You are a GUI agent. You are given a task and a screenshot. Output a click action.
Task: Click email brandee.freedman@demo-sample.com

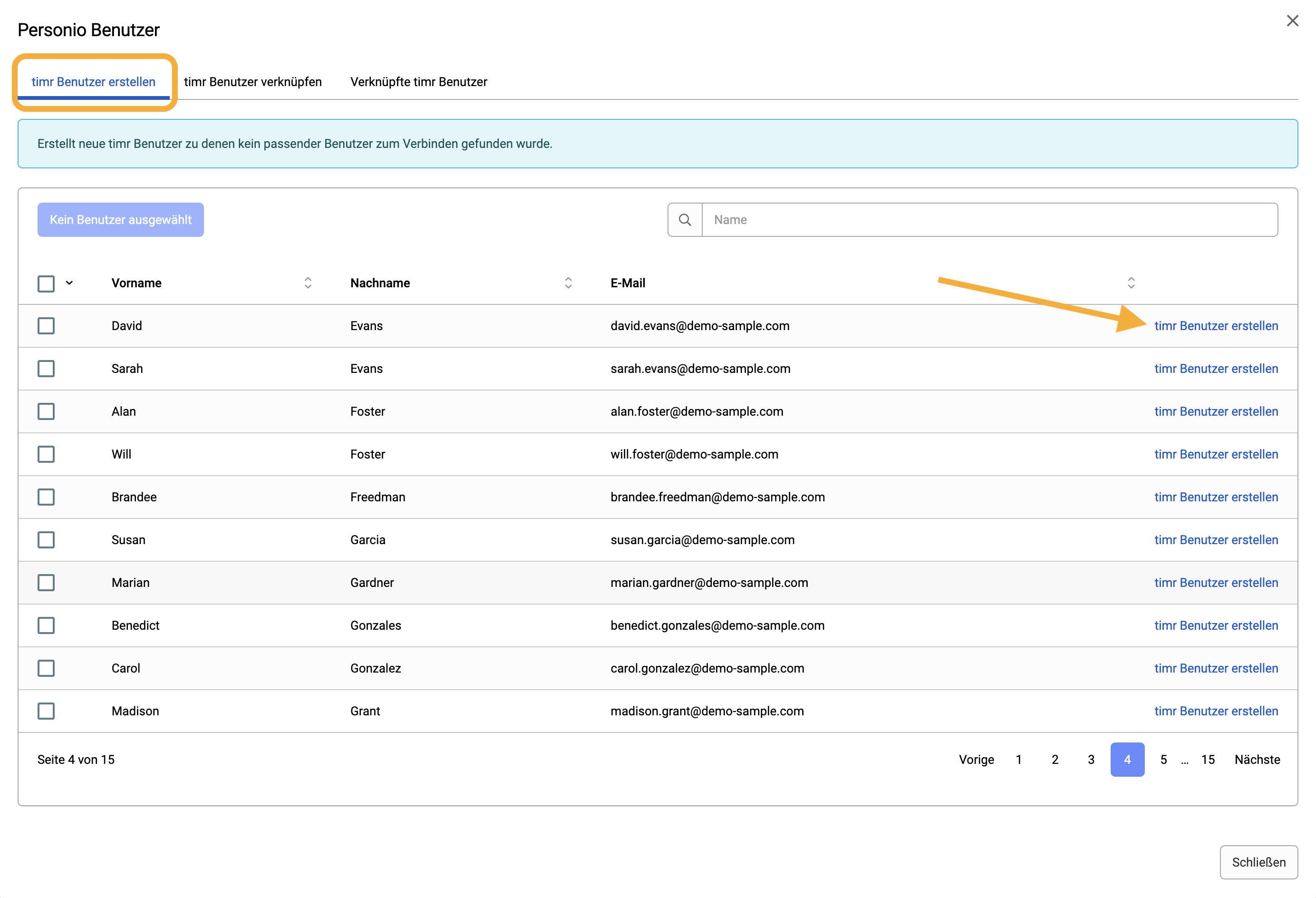(717, 497)
